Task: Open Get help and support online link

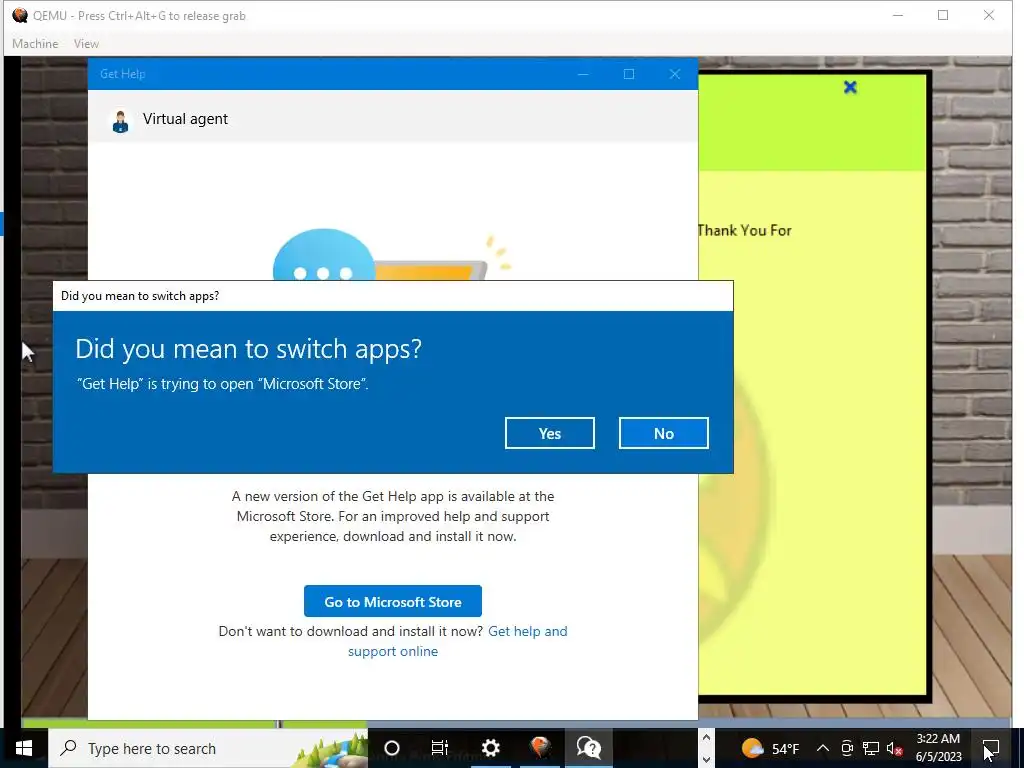Action: click(458, 641)
